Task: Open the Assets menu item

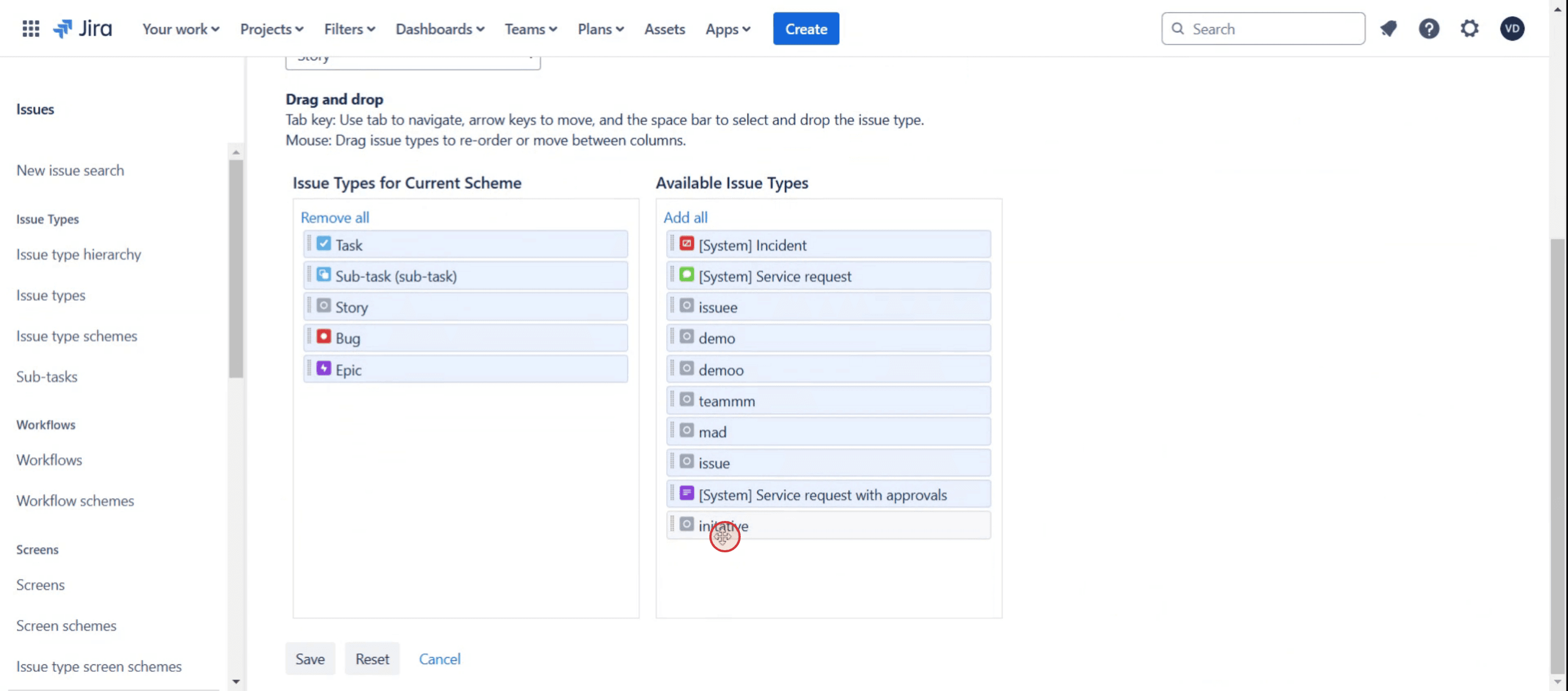Action: [664, 29]
